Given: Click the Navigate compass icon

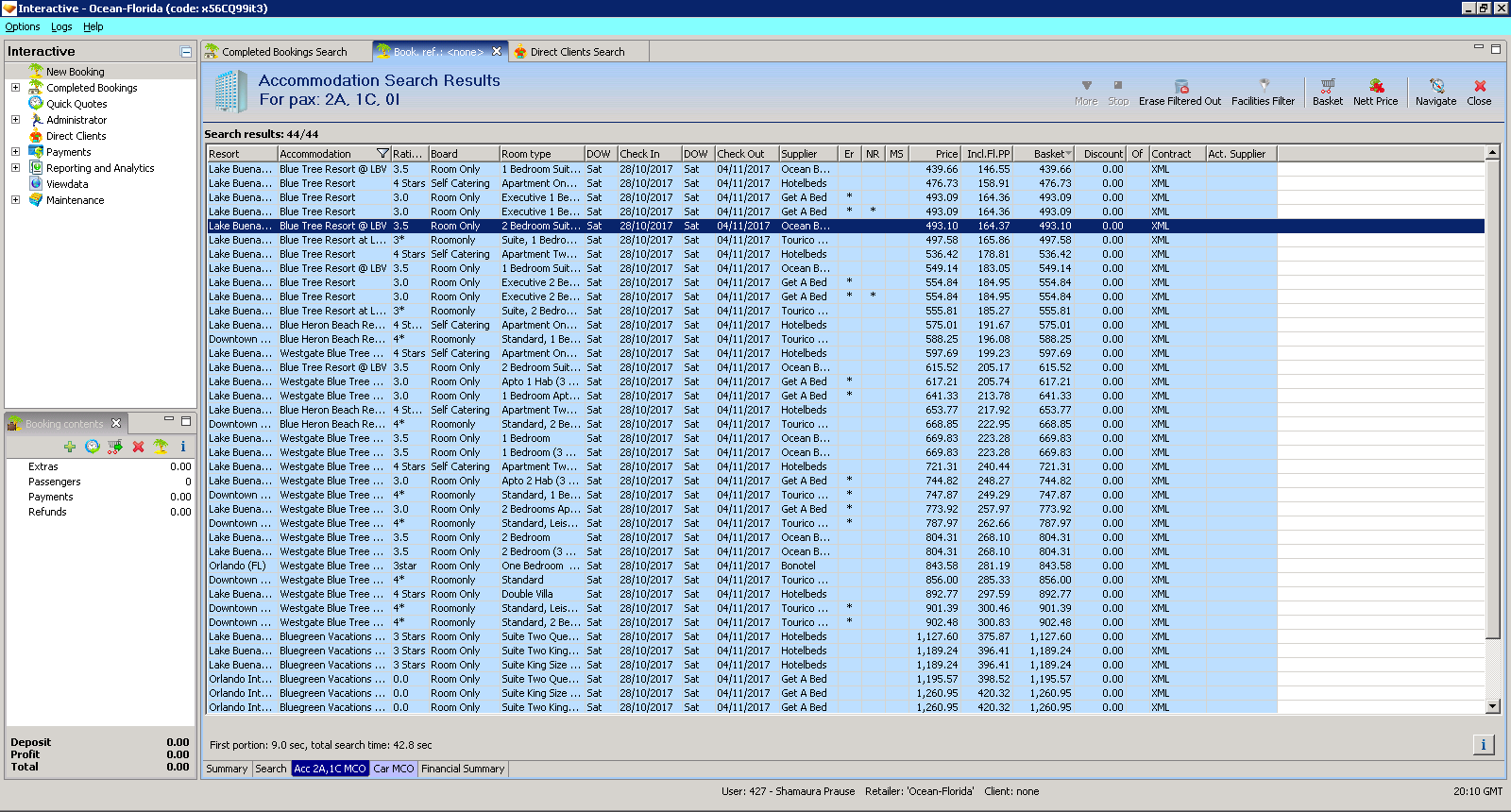Looking at the screenshot, I should (x=1436, y=86).
